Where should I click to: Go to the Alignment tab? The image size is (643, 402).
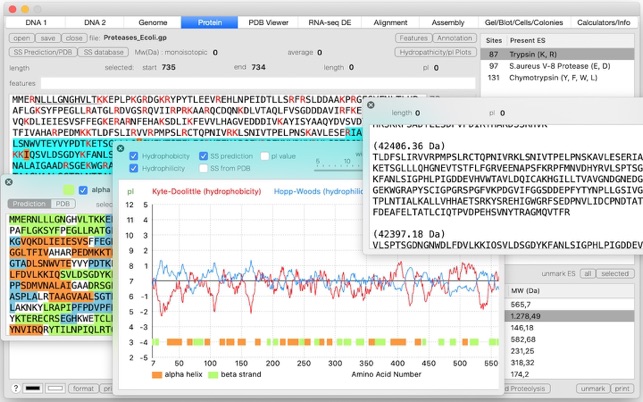point(390,23)
